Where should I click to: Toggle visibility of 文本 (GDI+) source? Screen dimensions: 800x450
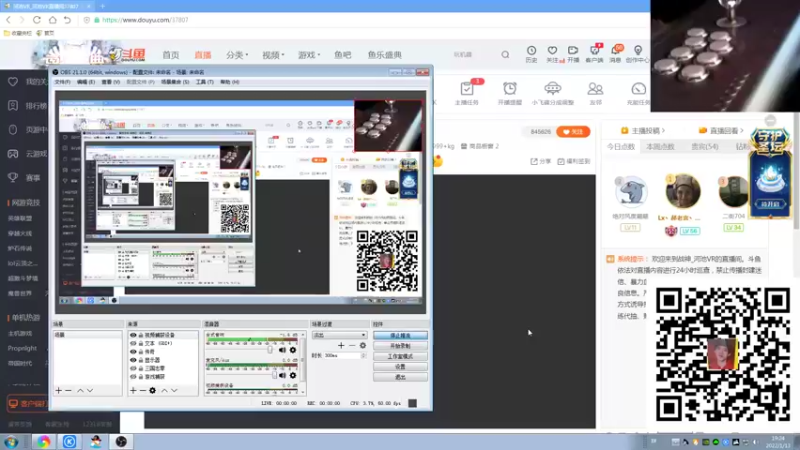pos(133,343)
